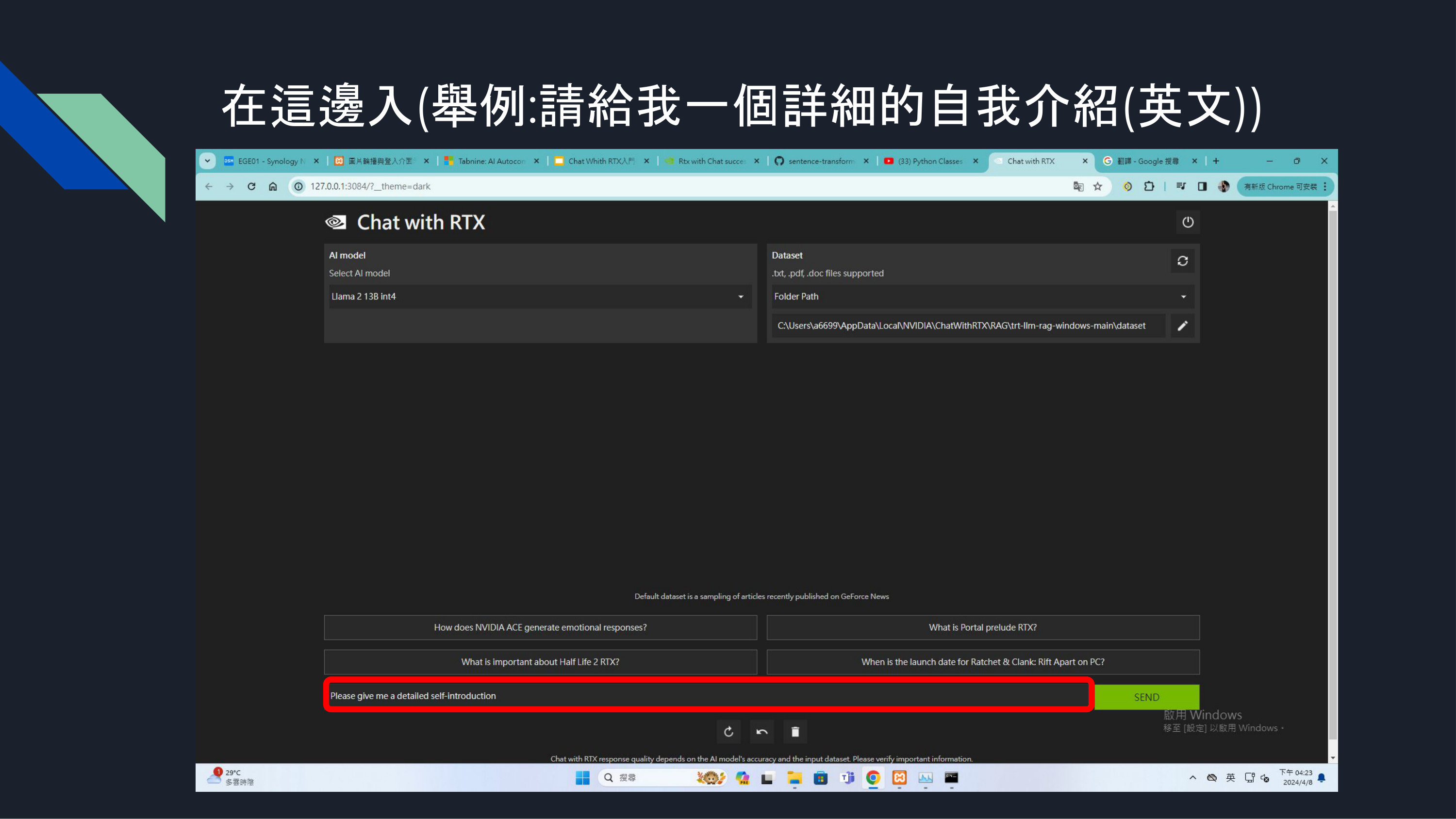Viewport: 1456px width, 819px height.
Task: Click the green SEND button
Action: click(x=1147, y=697)
